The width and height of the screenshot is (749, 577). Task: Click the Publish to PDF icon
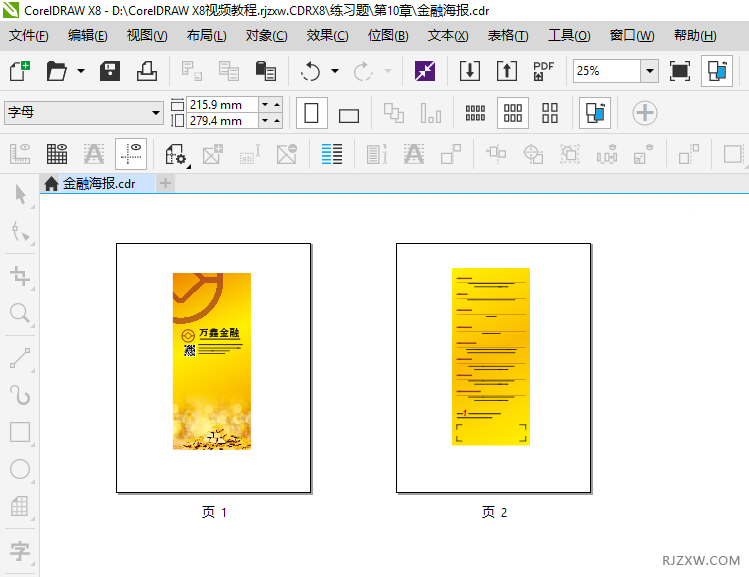coord(544,71)
